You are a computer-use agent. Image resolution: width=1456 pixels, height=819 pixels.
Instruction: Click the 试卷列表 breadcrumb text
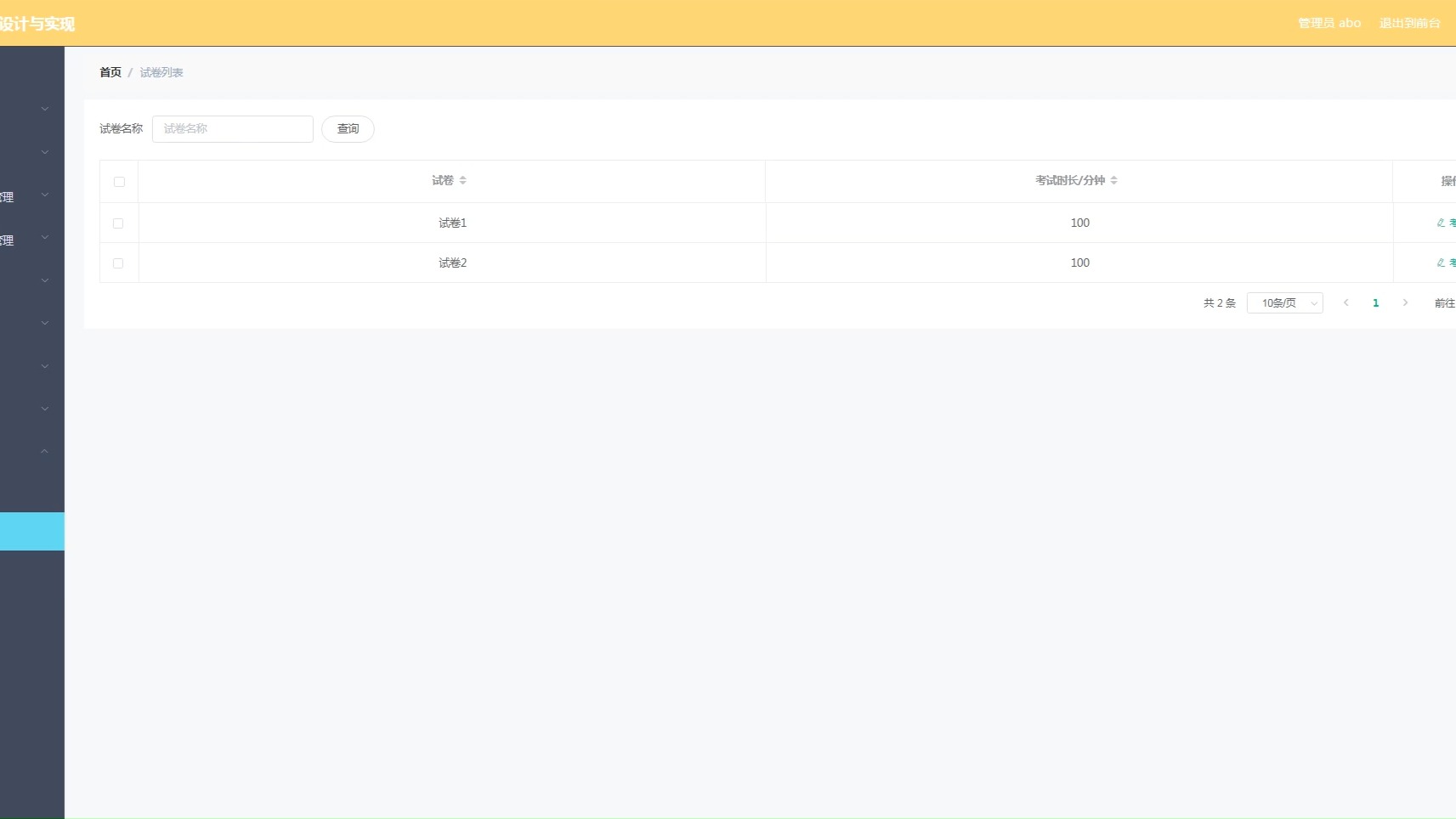[x=161, y=72]
